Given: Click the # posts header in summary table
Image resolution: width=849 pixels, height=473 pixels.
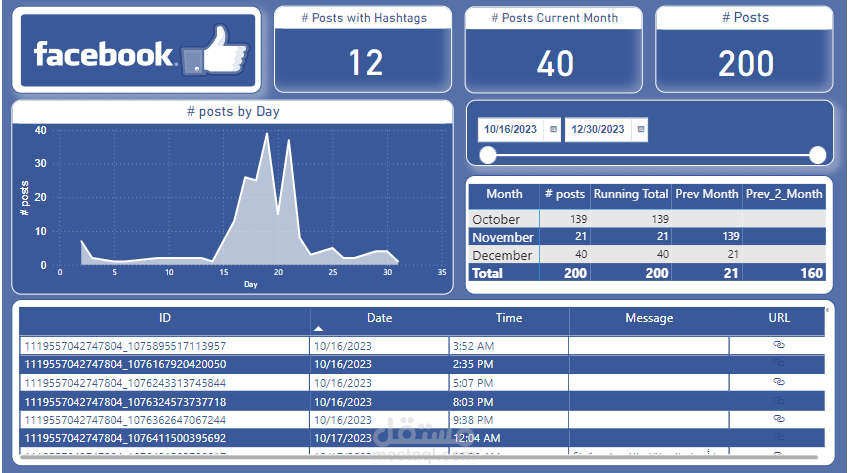Looking at the screenshot, I should 565,194.
